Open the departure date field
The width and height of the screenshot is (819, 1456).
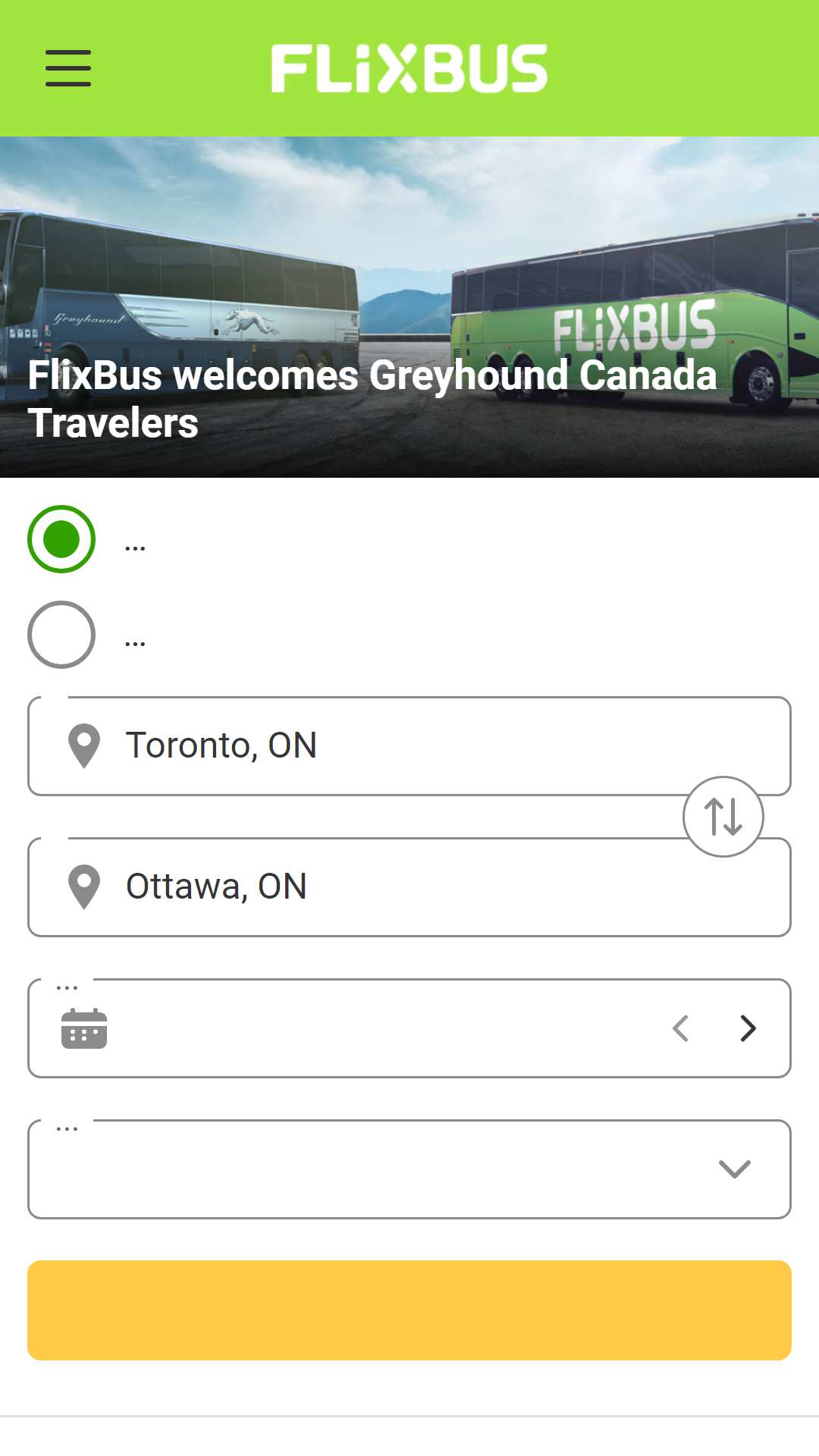pos(409,1028)
